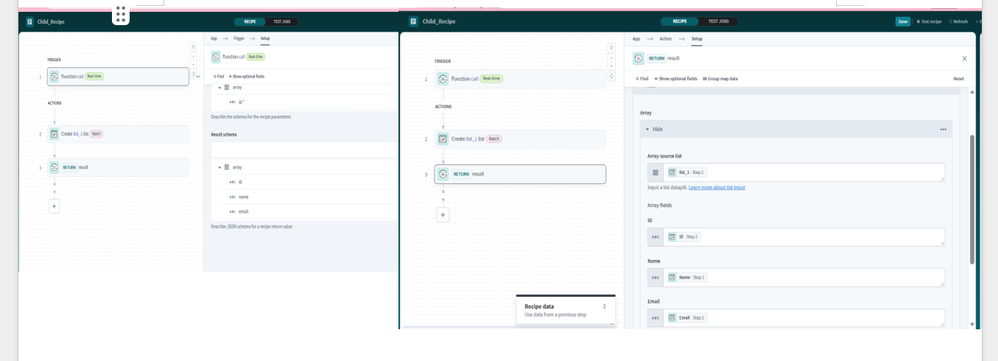Switch to RECIPE tab in right window
The image size is (998, 361).
click(x=680, y=21)
